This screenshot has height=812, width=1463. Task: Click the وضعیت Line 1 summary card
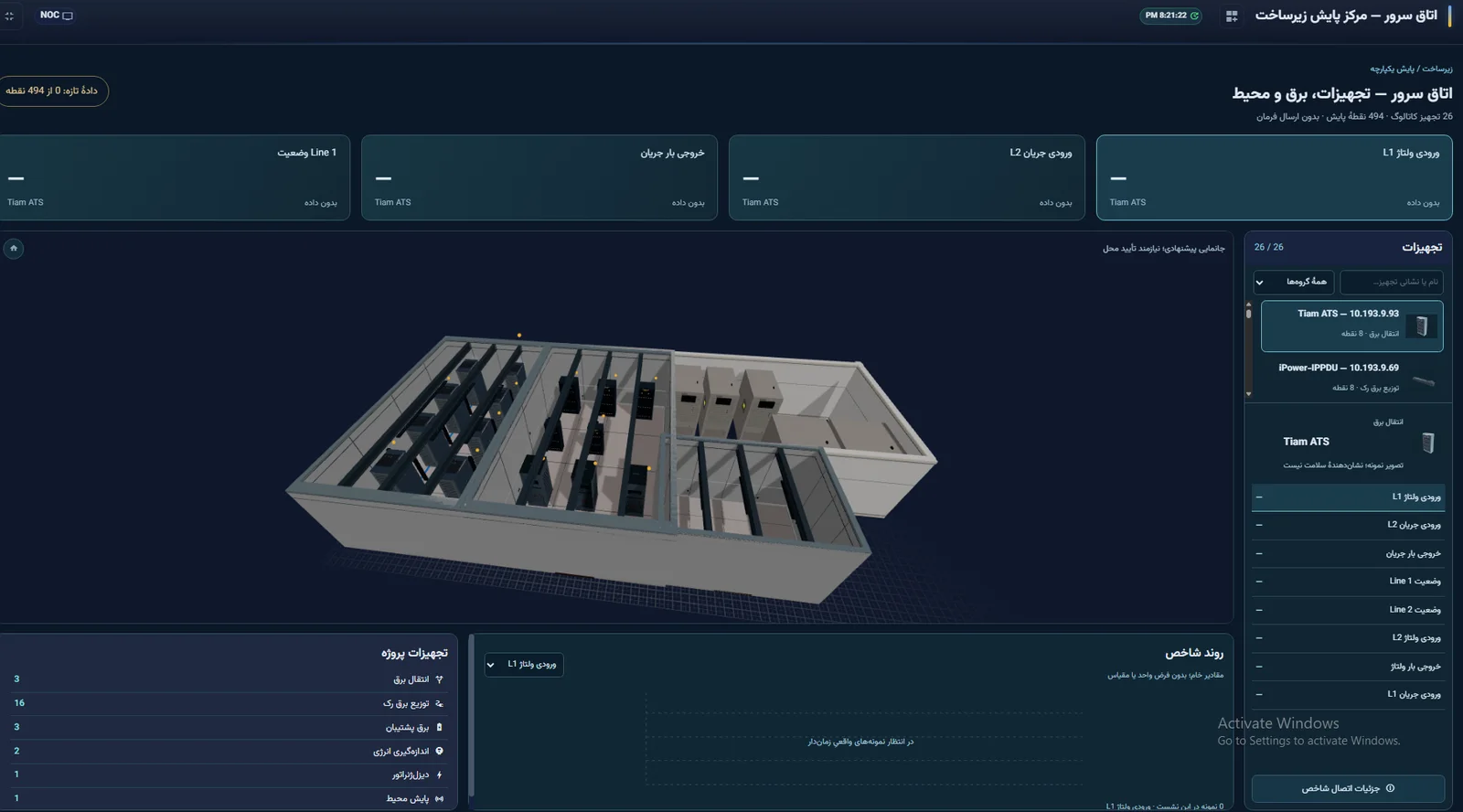[174, 177]
